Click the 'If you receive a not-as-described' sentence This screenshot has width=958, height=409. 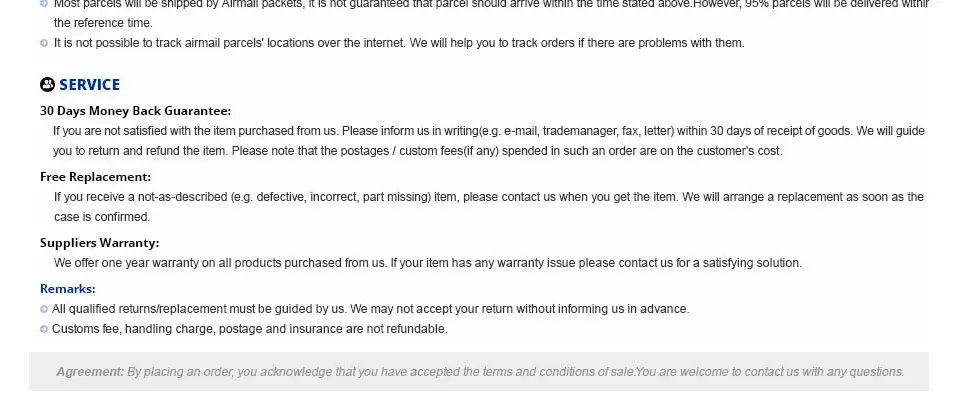pyautogui.click(x=488, y=197)
